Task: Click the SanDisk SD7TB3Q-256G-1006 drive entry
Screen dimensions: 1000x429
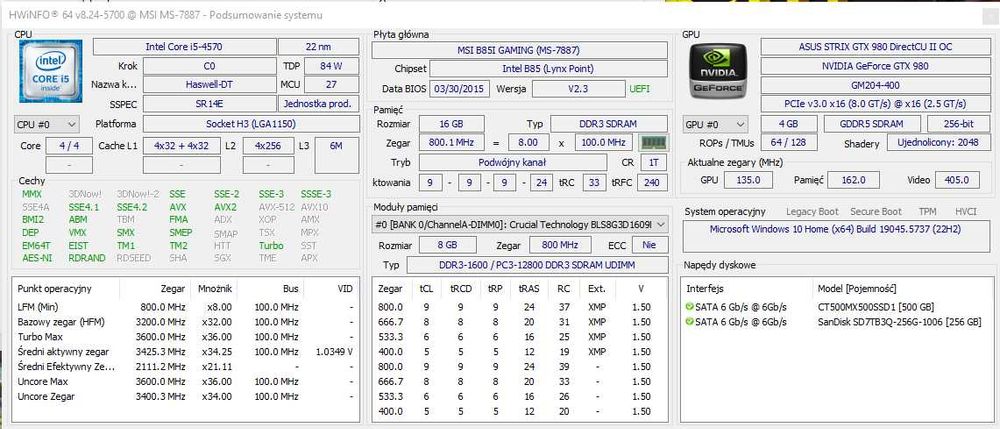Action: tap(899, 322)
